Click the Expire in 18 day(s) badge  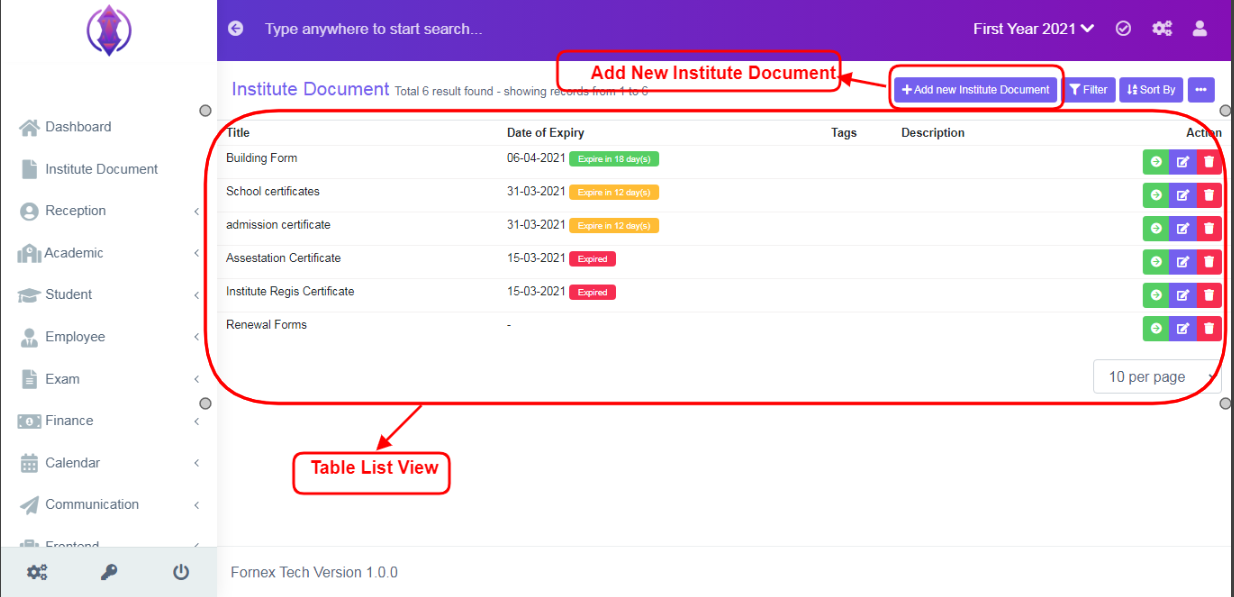[614, 159]
